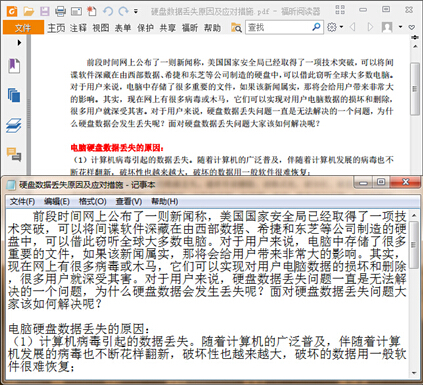Print the document using the printer icon
423x385 pixels.
pos(60,11)
